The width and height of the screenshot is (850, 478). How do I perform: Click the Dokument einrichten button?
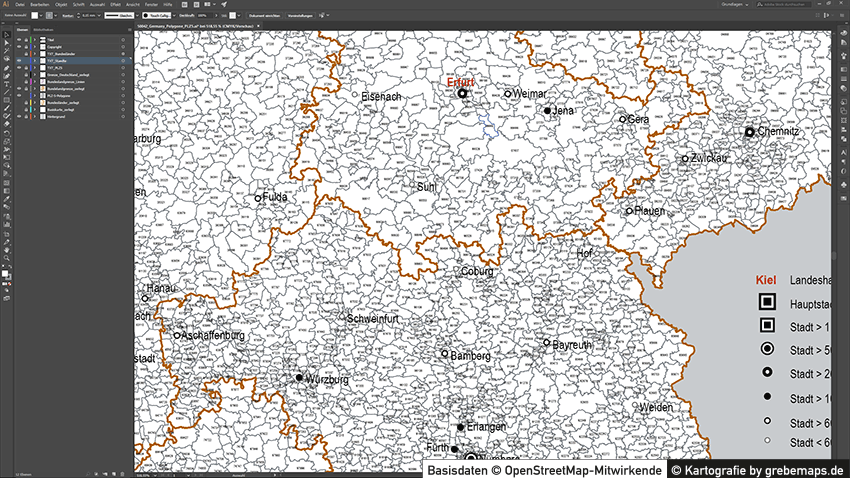click(x=264, y=15)
